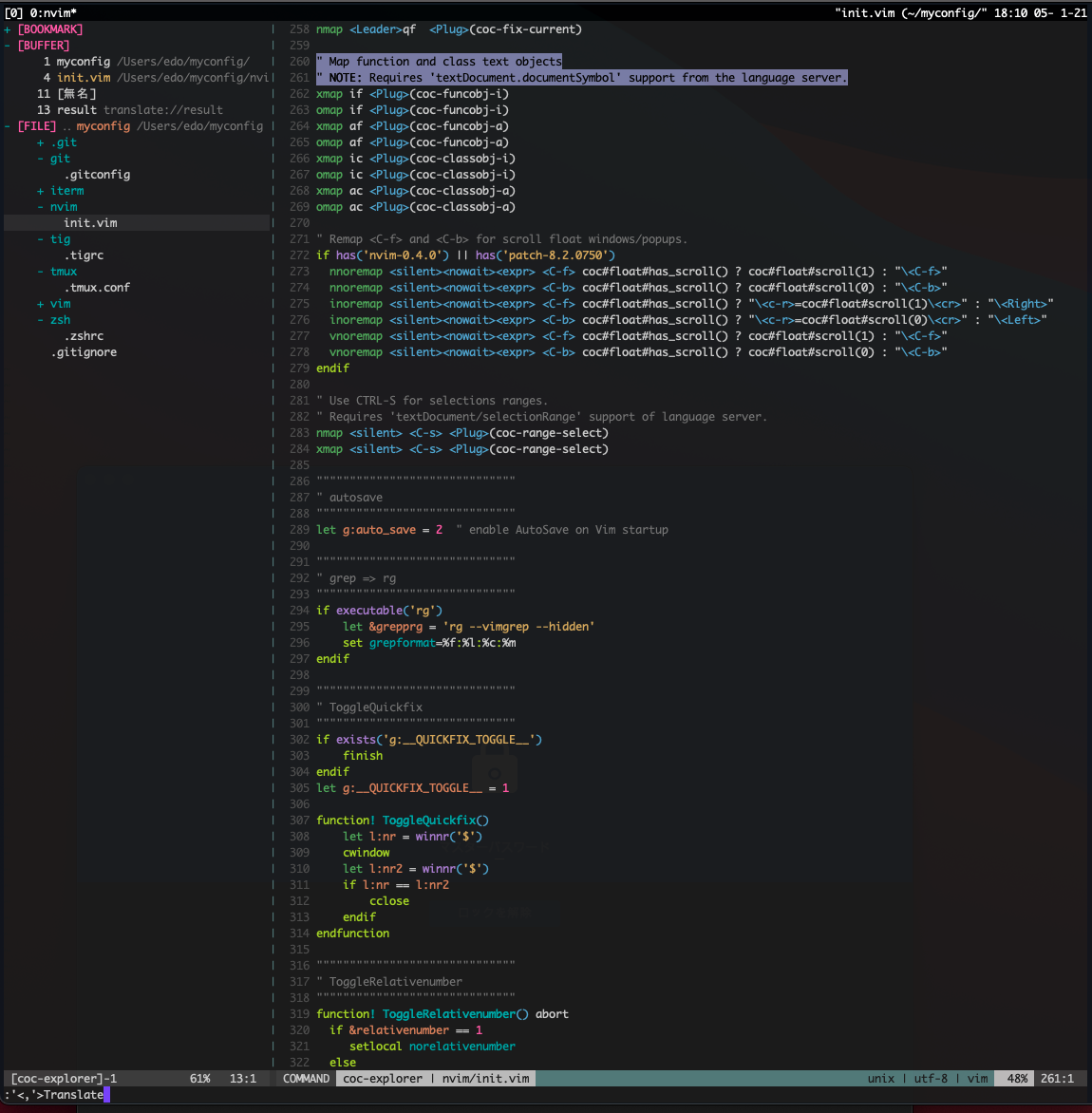
Task: Click the 13:1 explorer cursor position
Action: (x=243, y=1078)
